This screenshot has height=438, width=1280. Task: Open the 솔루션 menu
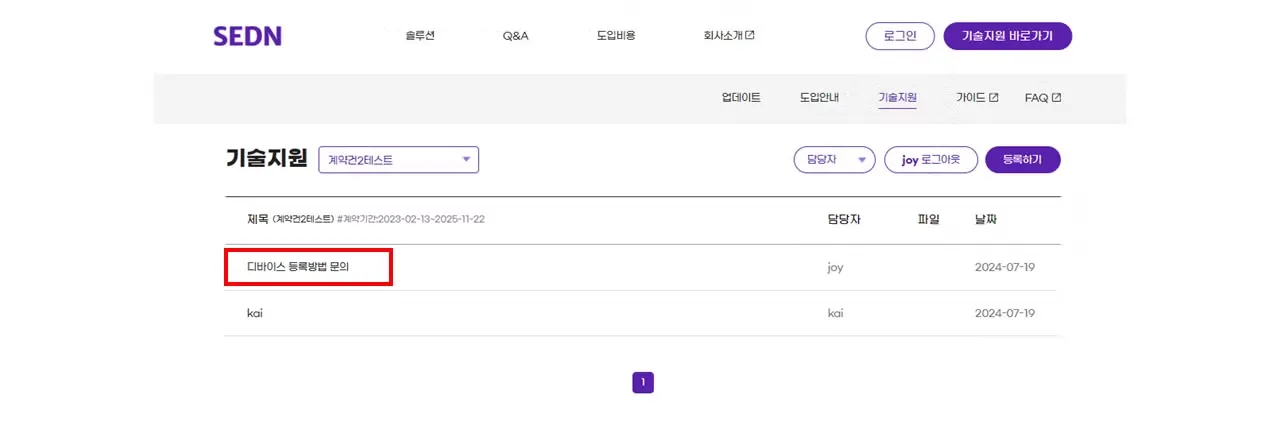pos(420,36)
